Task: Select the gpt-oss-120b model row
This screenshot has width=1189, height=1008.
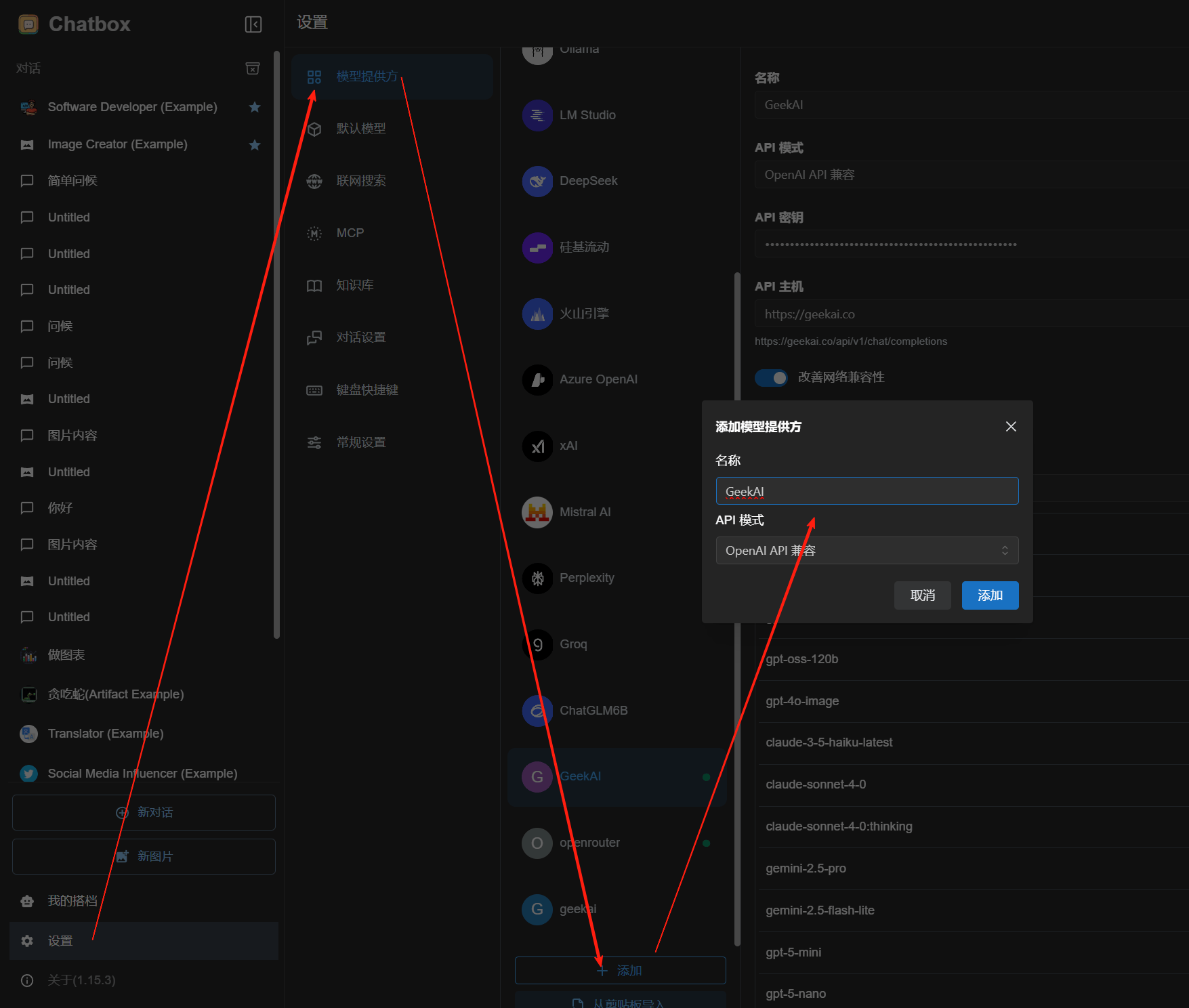Action: coord(973,659)
